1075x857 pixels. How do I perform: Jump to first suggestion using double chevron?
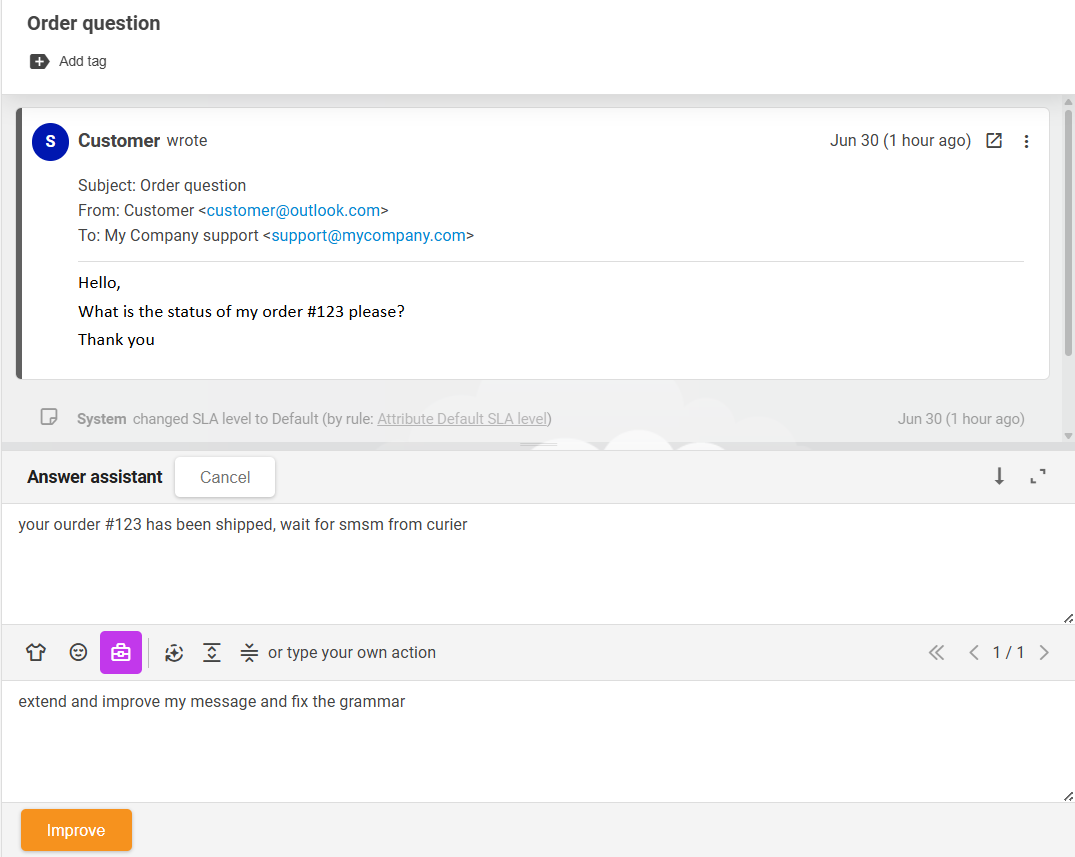tap(936, 652)
